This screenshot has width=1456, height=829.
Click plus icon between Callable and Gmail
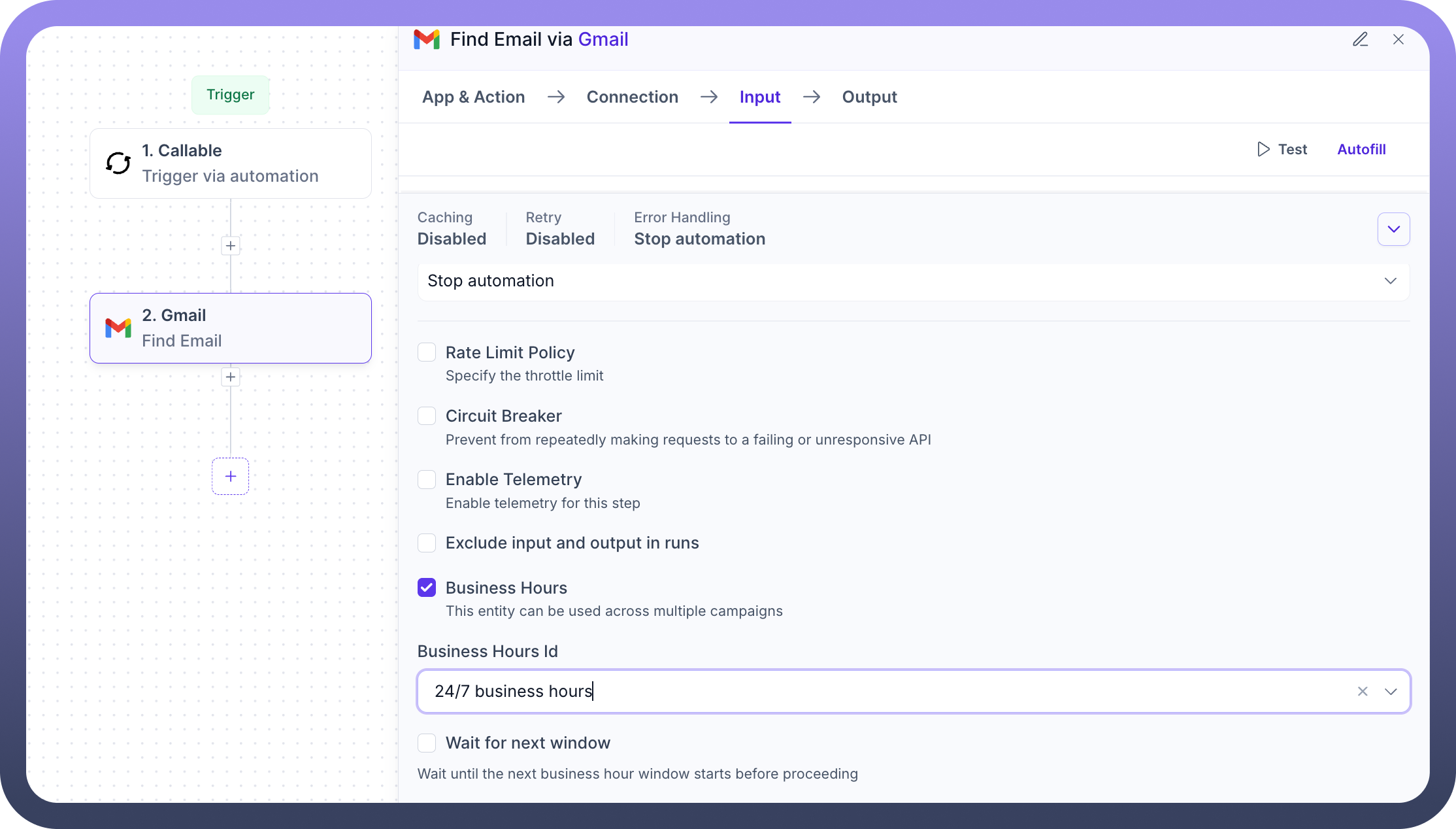[231, 246]
